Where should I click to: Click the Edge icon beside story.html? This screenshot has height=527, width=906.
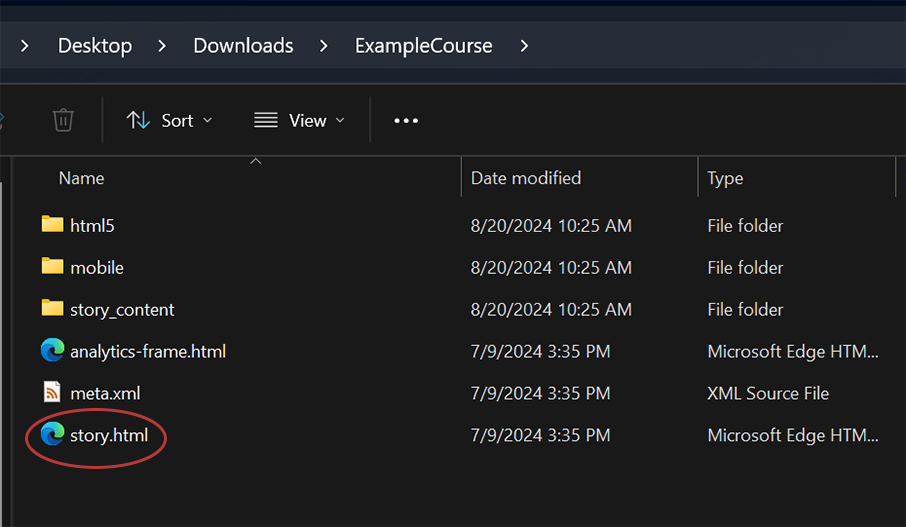[x=53, y=434]
